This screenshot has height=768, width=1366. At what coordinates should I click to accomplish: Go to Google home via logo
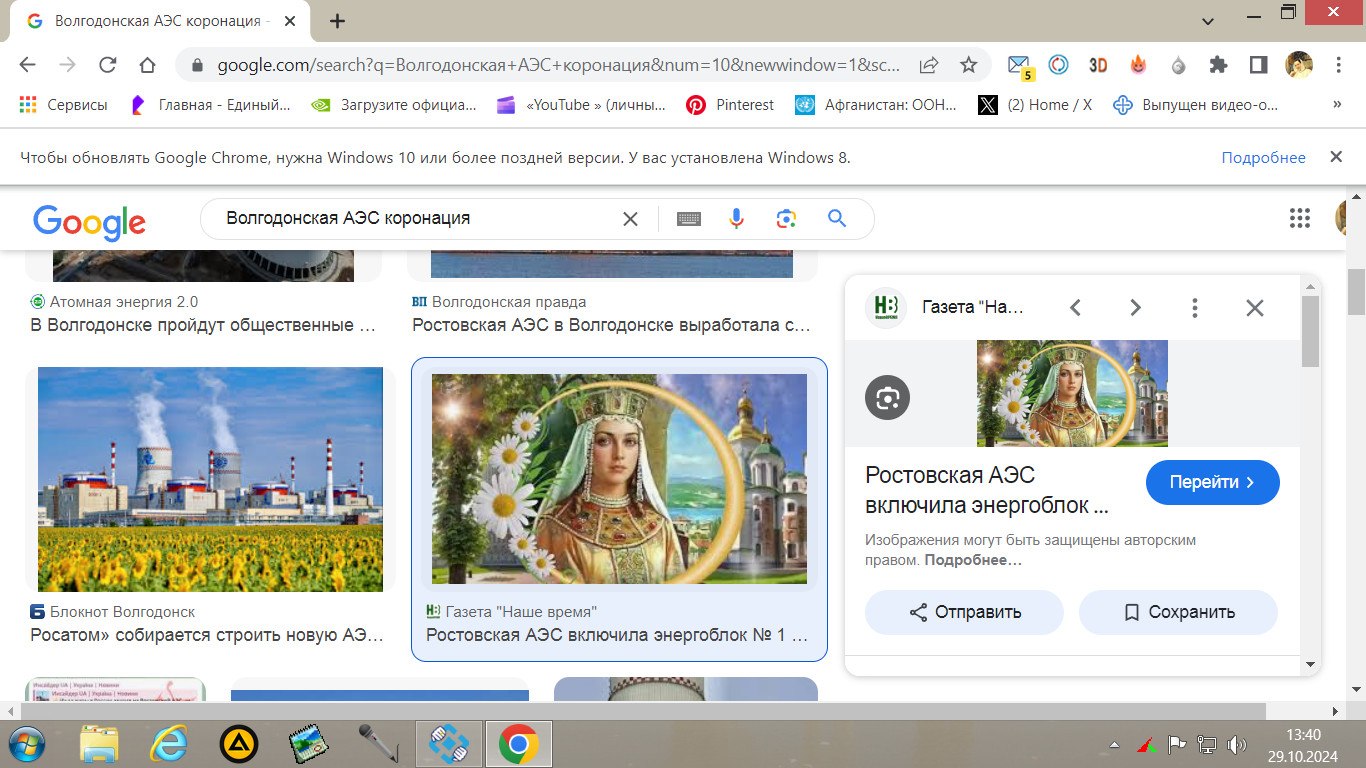(x=89, y=221)
